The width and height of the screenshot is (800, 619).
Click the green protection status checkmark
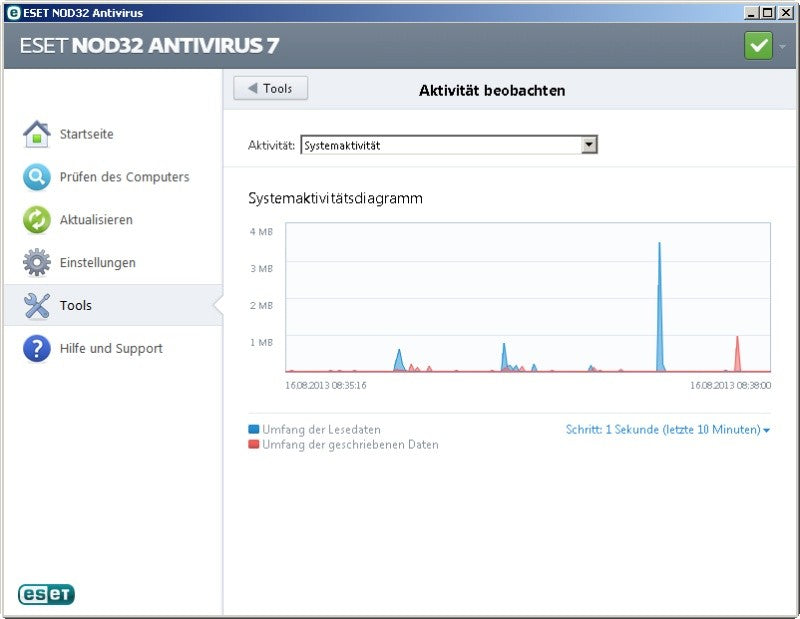758,45
